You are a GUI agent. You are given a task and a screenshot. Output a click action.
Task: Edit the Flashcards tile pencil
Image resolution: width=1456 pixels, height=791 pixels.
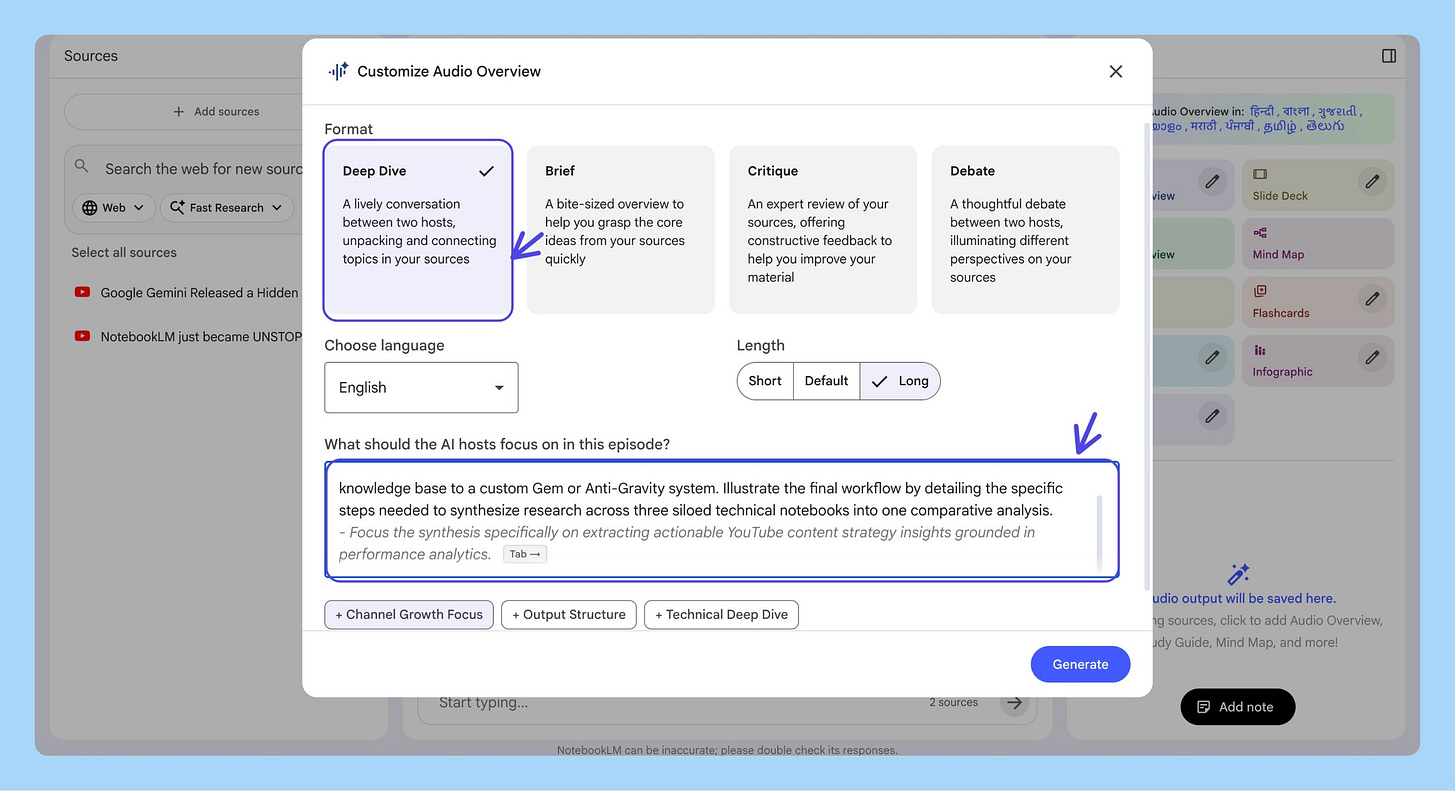click(x=1372, y=298)
